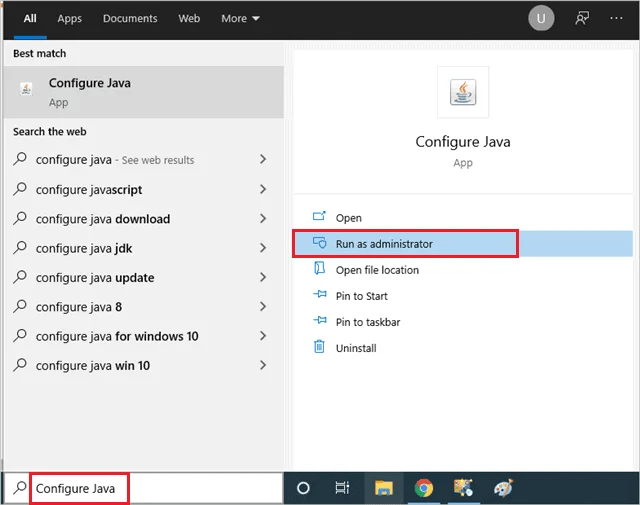Open Google Chrome from the taskbar
This screenshot has height=505, width=640.
coord(424,488)
